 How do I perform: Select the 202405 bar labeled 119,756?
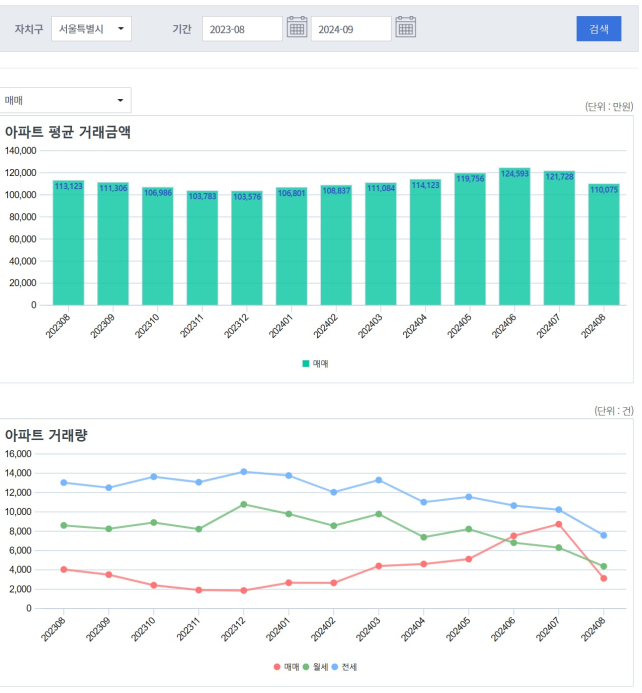click(470, 239)
